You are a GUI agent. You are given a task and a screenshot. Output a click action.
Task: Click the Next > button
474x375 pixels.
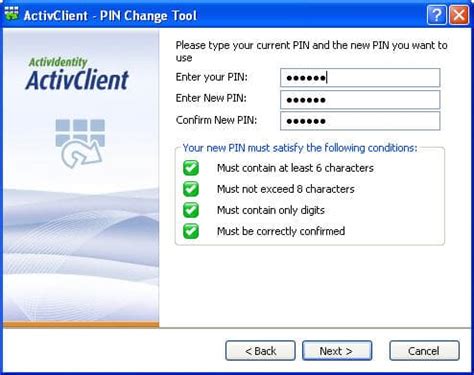click(x=337, y=350)
